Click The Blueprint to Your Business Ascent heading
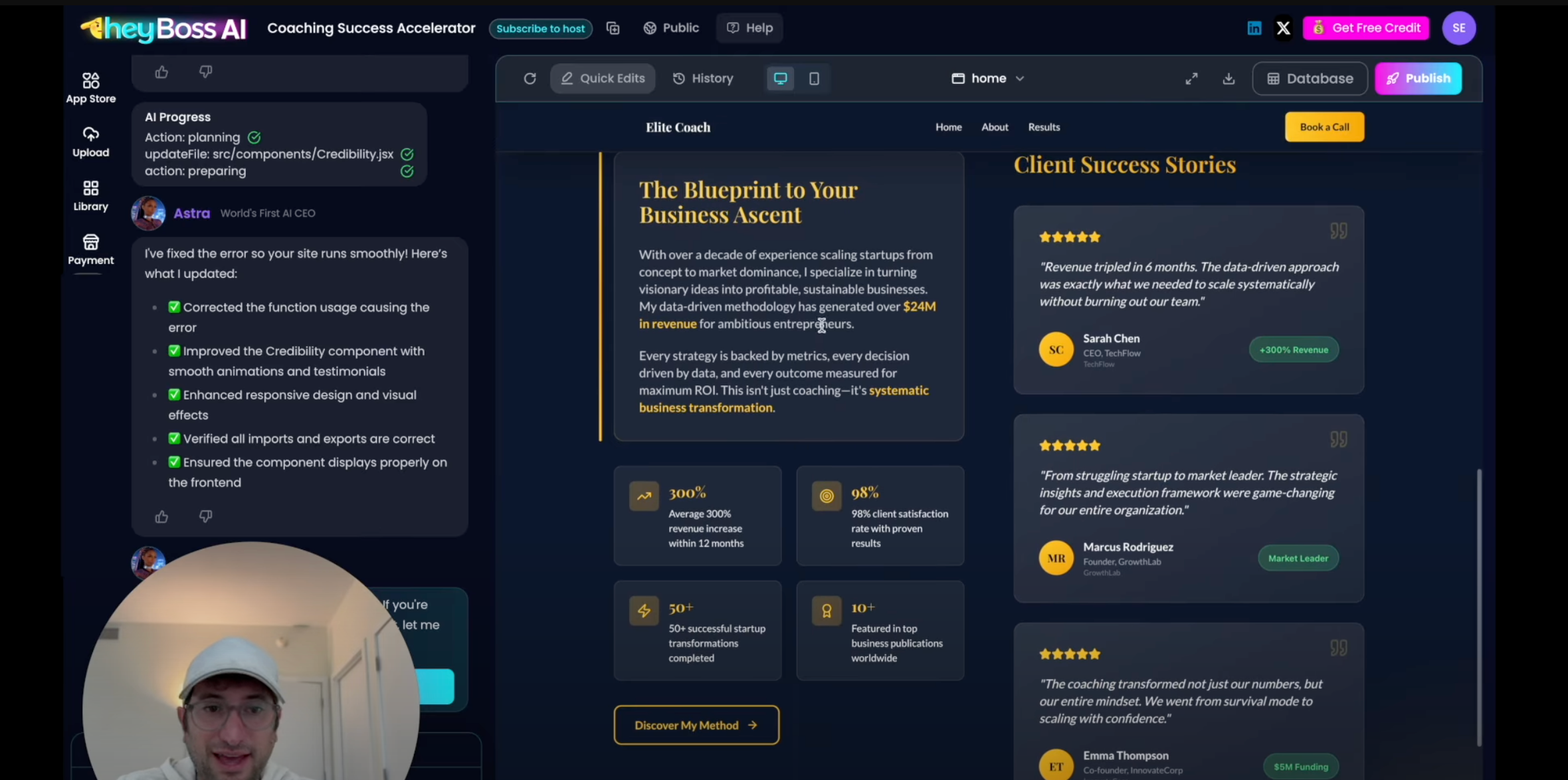This screenshot has width=1568, height=780. (748, 202)
